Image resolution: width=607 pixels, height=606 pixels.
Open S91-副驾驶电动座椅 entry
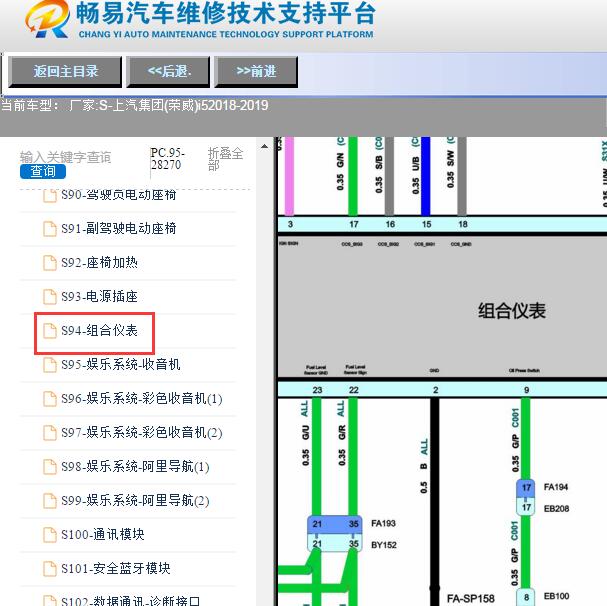click(x=118, y=228)
